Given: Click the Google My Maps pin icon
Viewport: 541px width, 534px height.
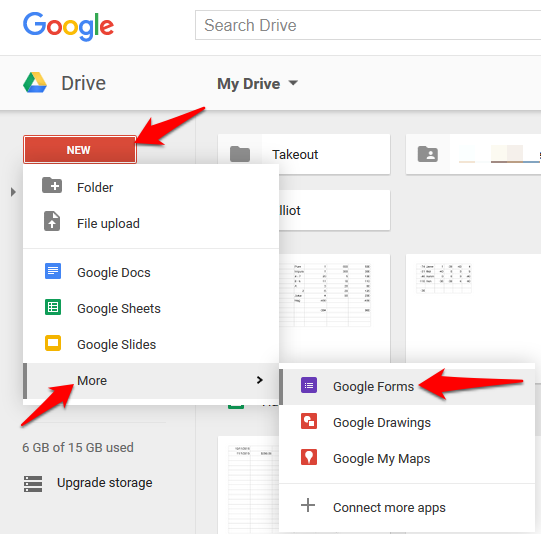Looking at the screenshot, I should [309, 457].
